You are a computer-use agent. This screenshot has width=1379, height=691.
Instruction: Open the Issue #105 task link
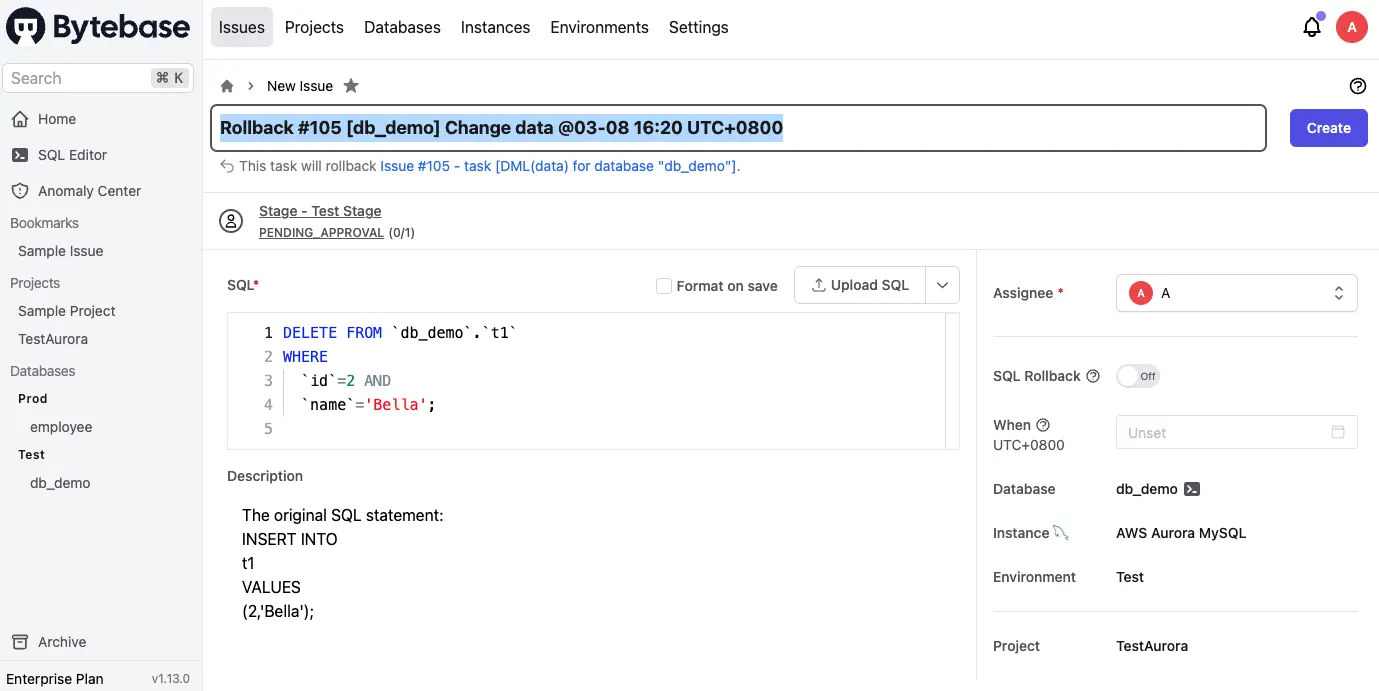pyautogui.click(x=558, y=166)
